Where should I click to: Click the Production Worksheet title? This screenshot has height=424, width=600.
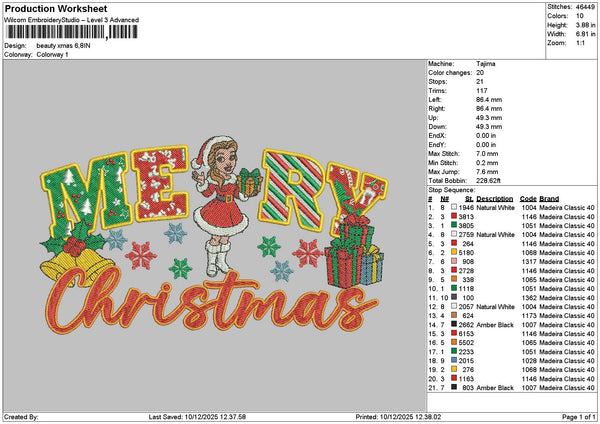pyautogui.click(x=56, y=9)
